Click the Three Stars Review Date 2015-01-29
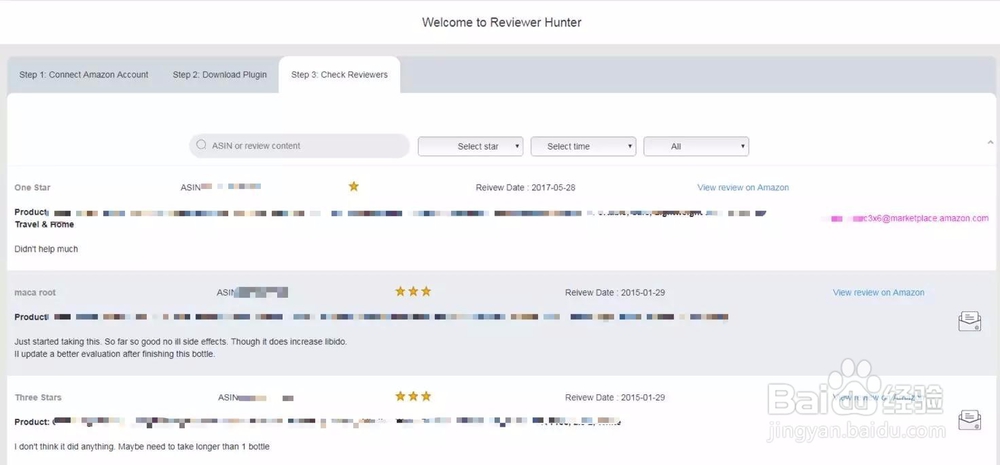The image size is (1000, 465). pos(615,397)
